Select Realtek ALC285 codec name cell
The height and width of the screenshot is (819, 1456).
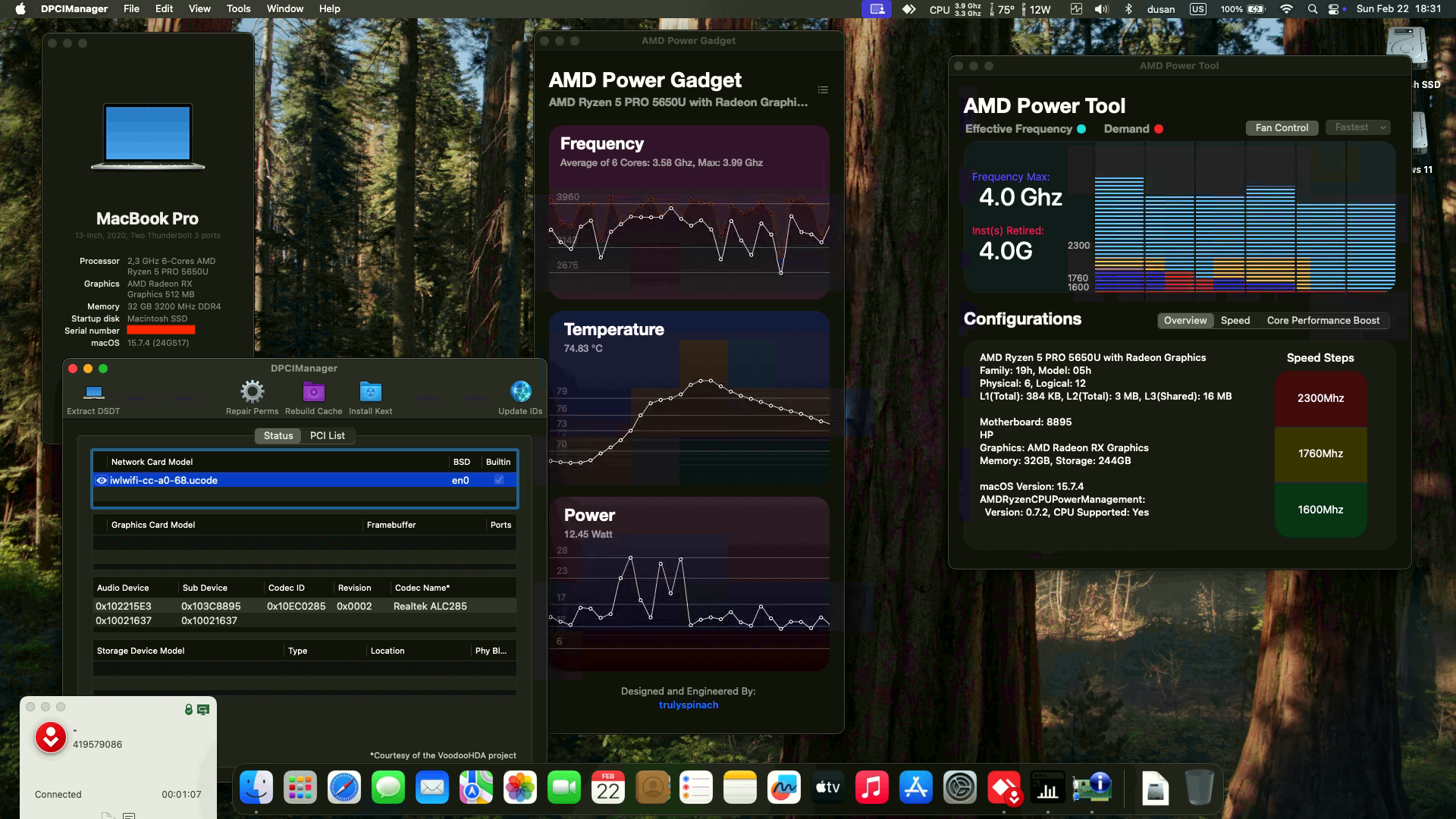[x=430, y=606]
